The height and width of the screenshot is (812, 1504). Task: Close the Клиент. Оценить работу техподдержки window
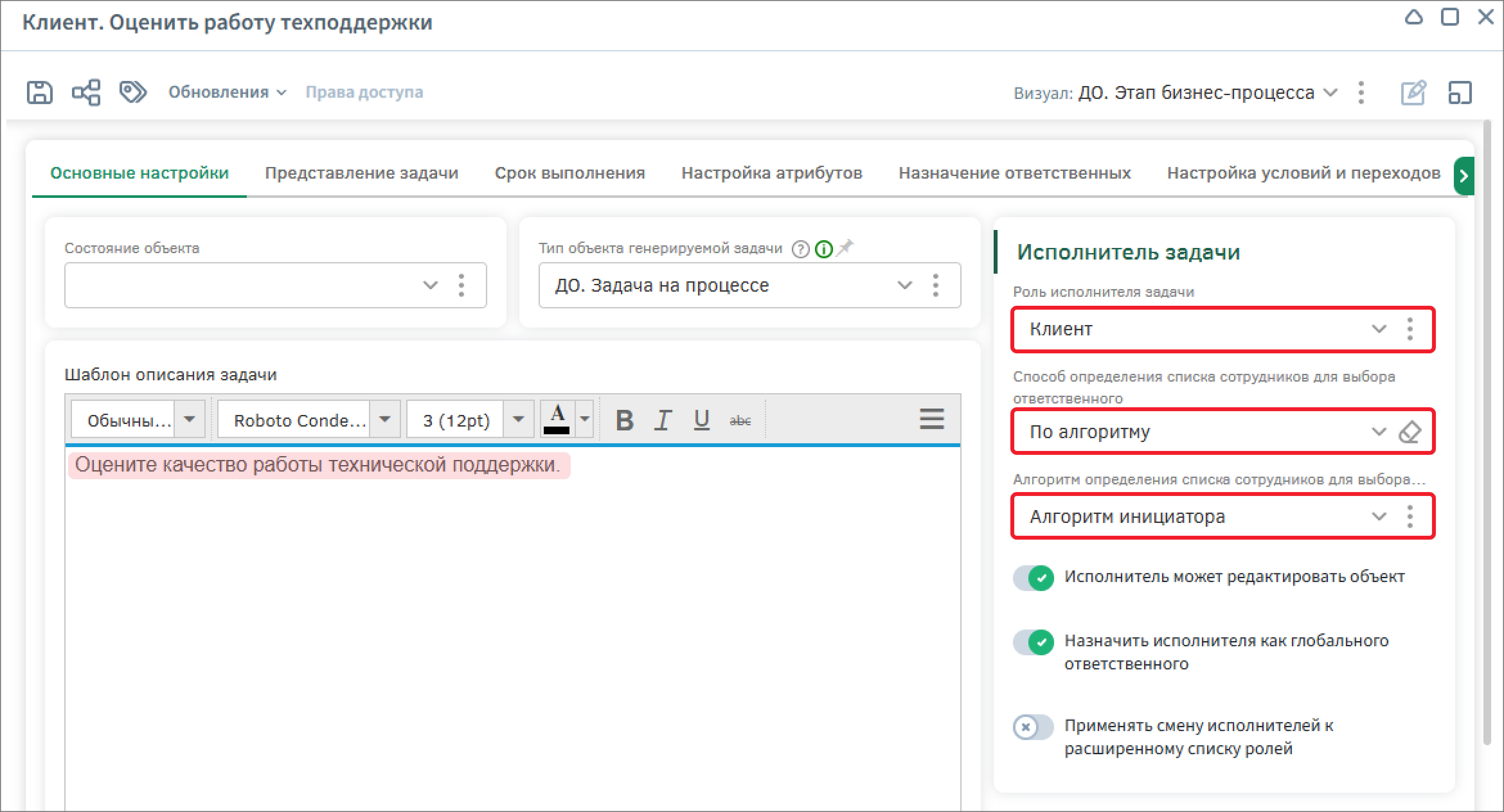tap(1486, 17)
